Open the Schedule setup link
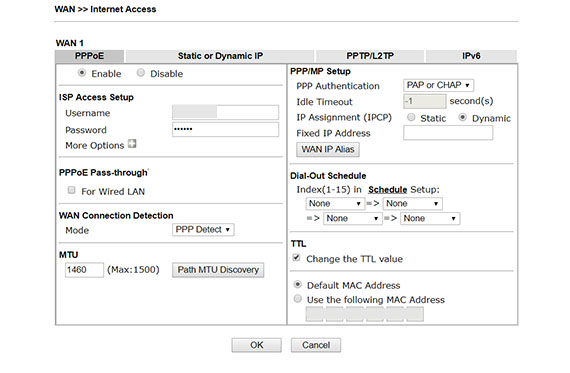The height and width of the screenshot is (373, 570). point(388,189)
